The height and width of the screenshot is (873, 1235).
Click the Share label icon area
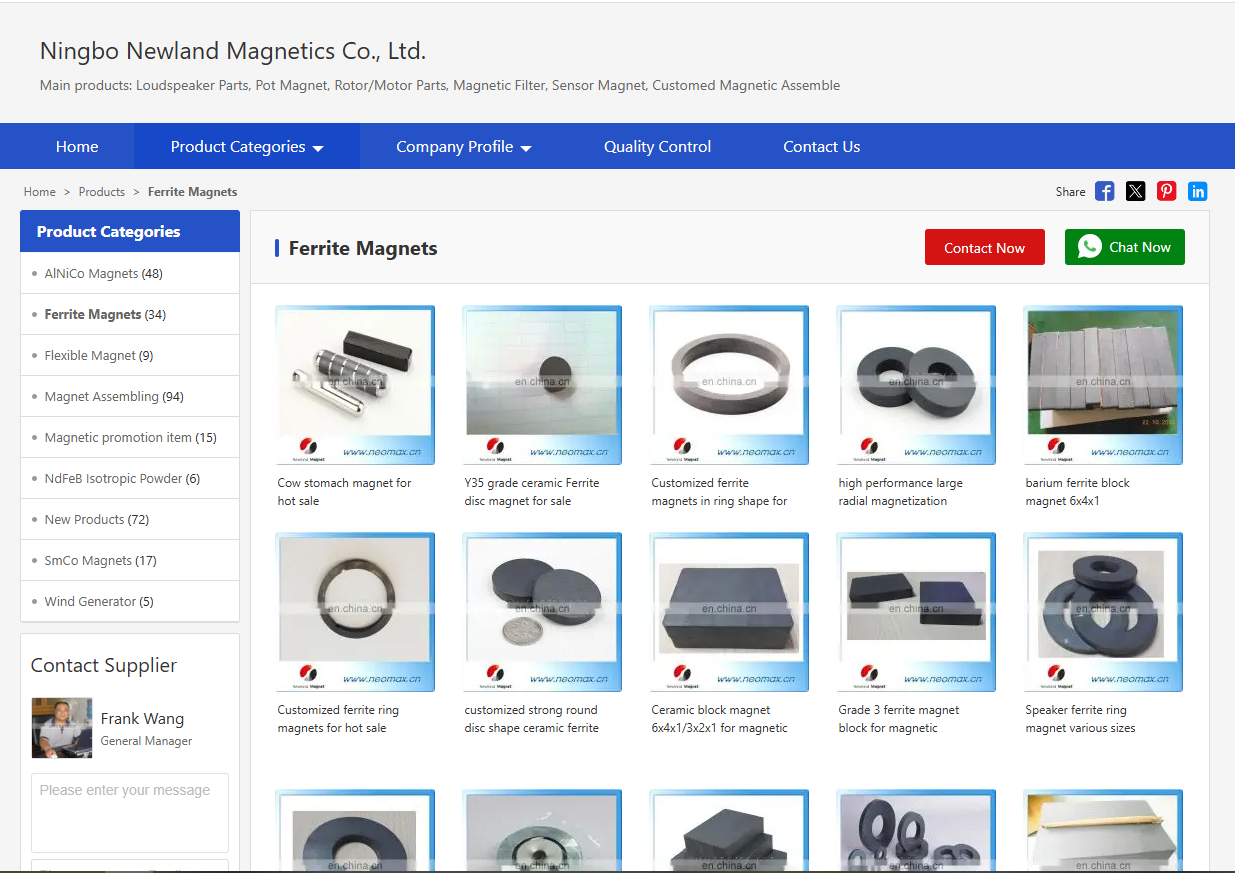1070,191
